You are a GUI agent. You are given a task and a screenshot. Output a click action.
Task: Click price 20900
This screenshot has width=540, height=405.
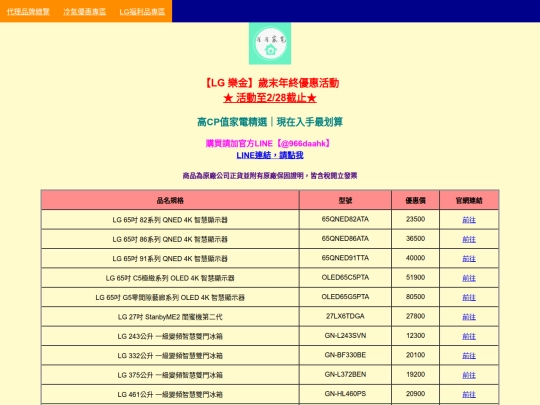pos(415,394)
